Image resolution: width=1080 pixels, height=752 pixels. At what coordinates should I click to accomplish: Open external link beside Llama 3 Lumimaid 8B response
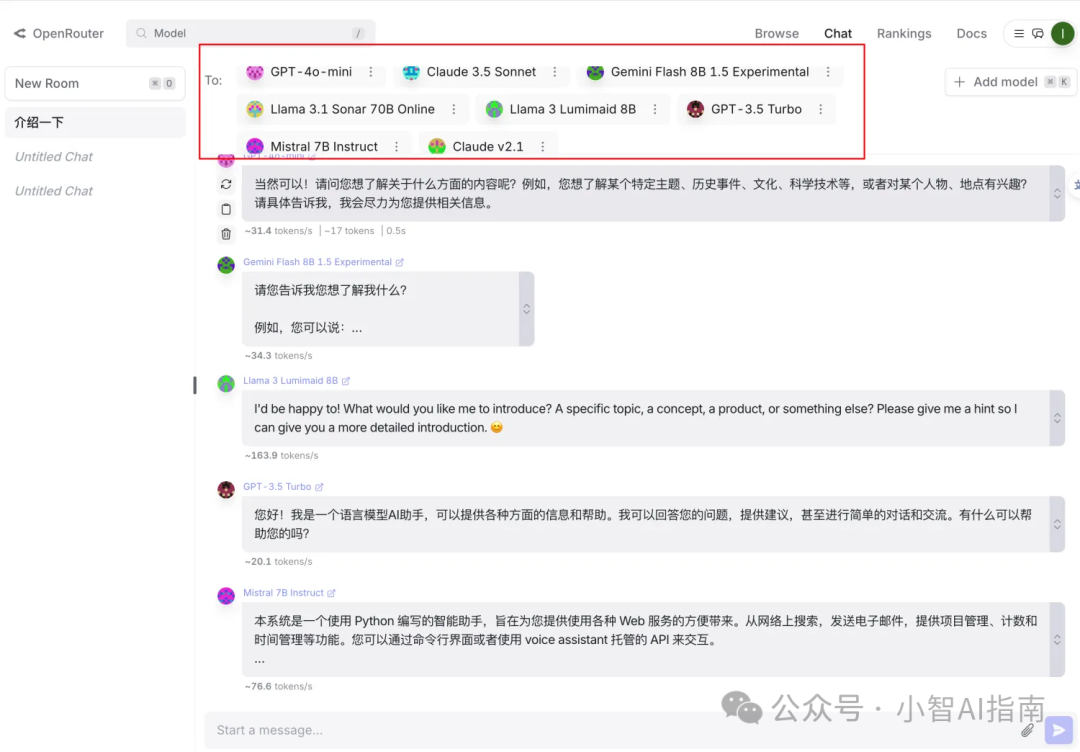tap(346, 381)
